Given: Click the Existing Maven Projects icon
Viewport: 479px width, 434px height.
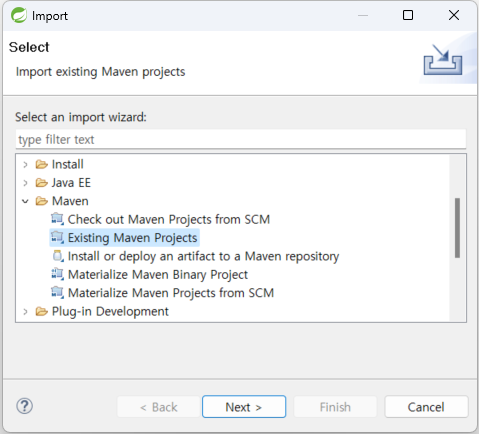Looking at the screenshot, I should pyautogui.click(x=57, y=238).
